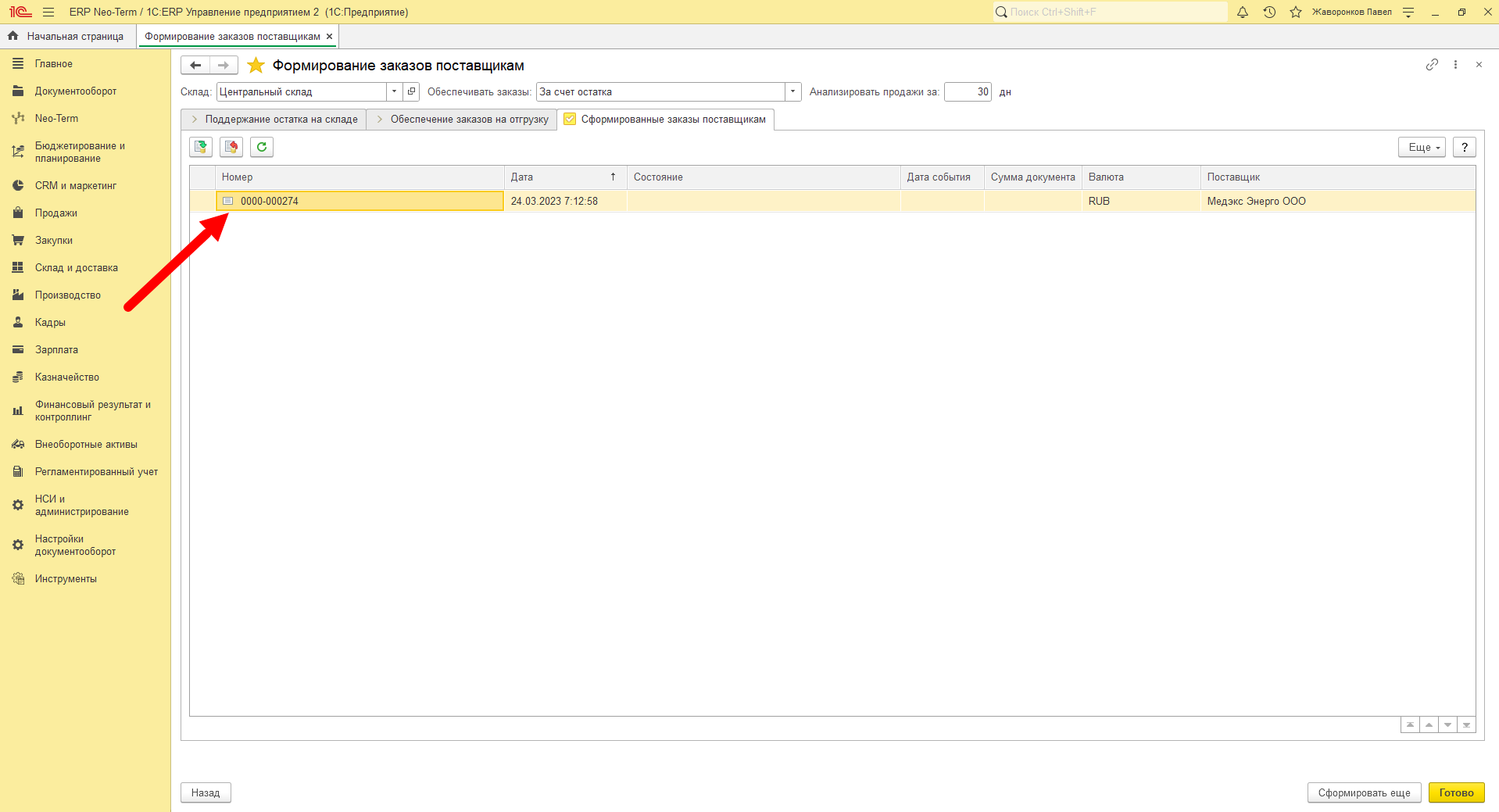Expand the Обеспечивать заказы dropdown
Viewport: 1499px width, 812px height.
click(792, 91)
